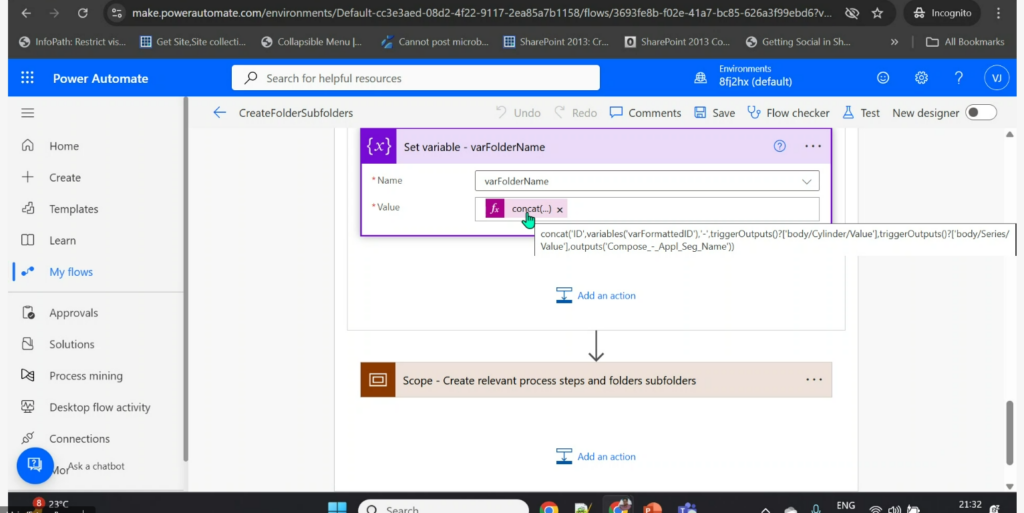The height and width of the screenshot is (513, 1024).
Task: Open the help question mark in header
Action: [x=959, y=78]
